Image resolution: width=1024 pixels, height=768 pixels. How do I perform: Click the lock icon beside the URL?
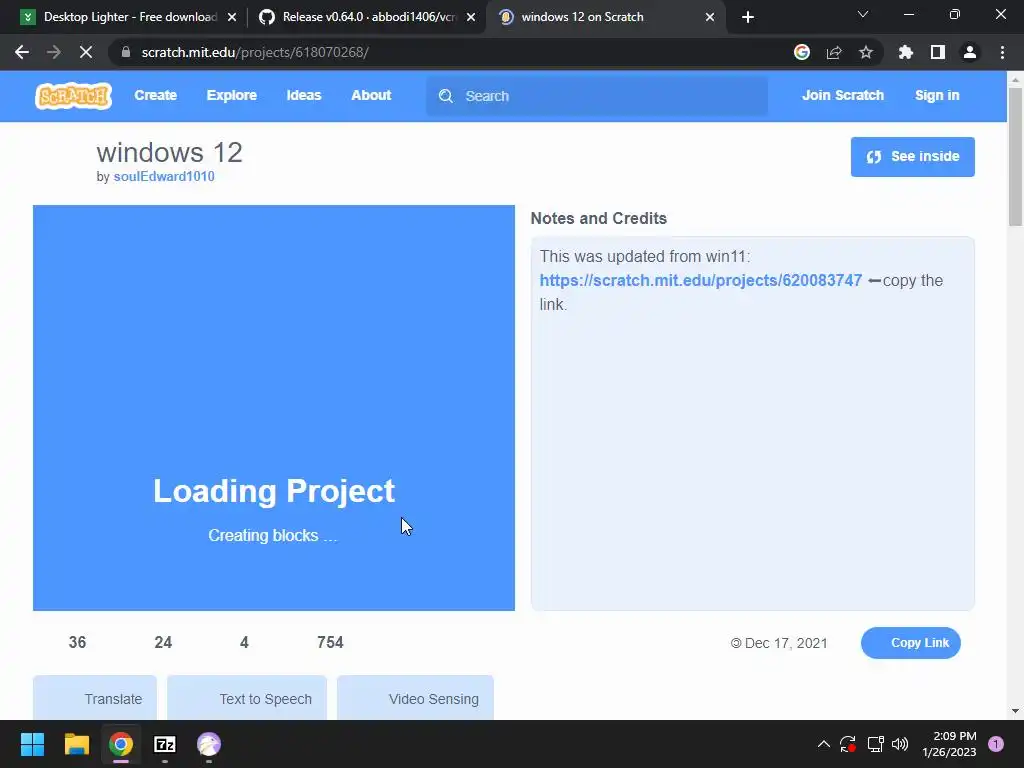tap(126, 52)
